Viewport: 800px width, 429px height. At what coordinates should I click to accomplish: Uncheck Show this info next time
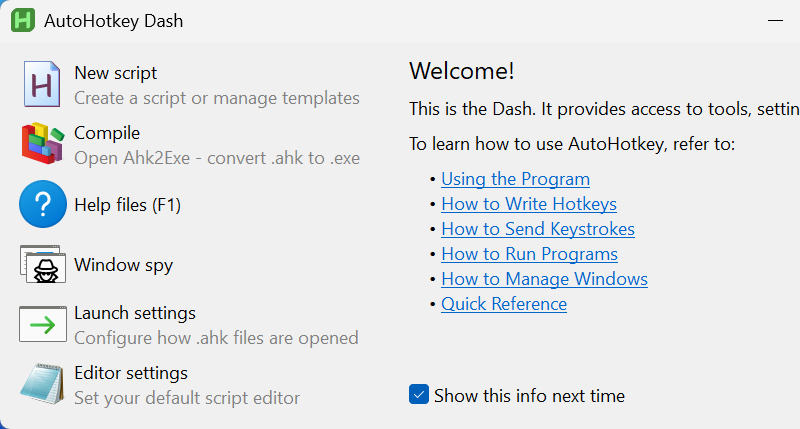tap(419, 395)
